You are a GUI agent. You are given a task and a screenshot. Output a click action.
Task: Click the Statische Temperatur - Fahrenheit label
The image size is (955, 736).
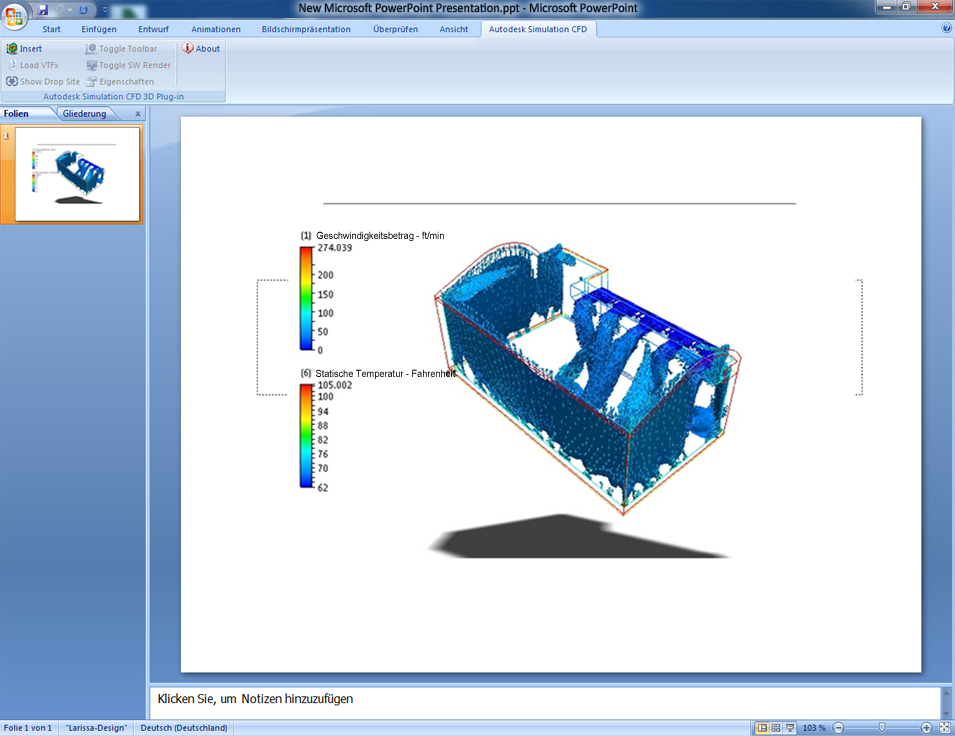386,373
